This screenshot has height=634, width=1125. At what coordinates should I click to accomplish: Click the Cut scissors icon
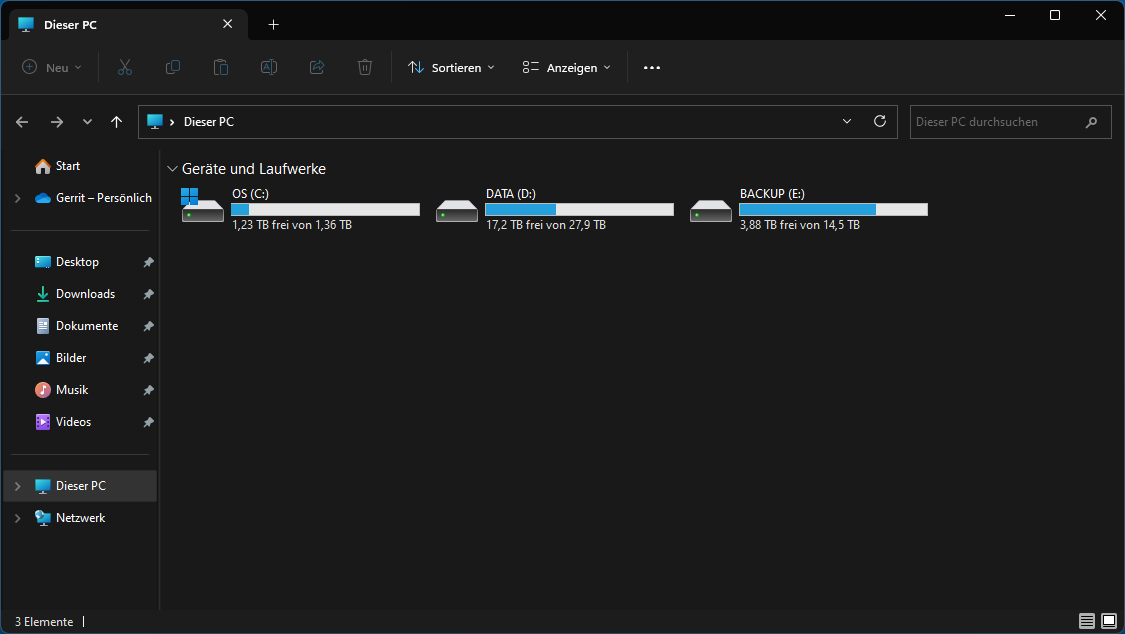pos(125,67)
